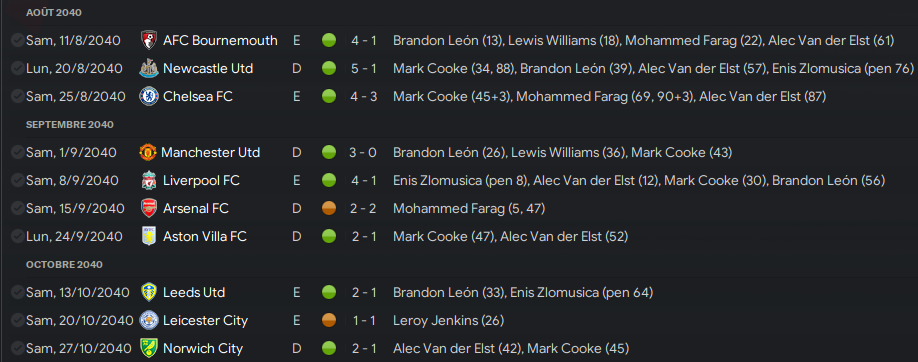The image size is (918, 362).
Task: Select the Norwich City club badge
Action: click(x=149, y=349)
